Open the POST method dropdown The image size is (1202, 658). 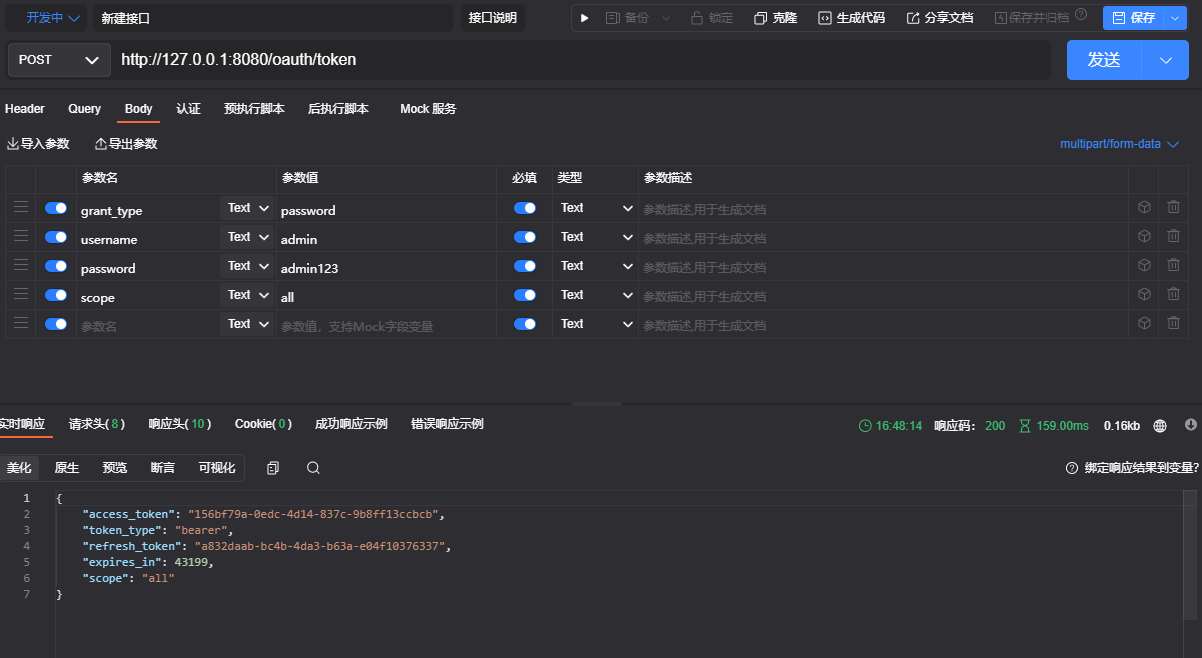(58, 60)
